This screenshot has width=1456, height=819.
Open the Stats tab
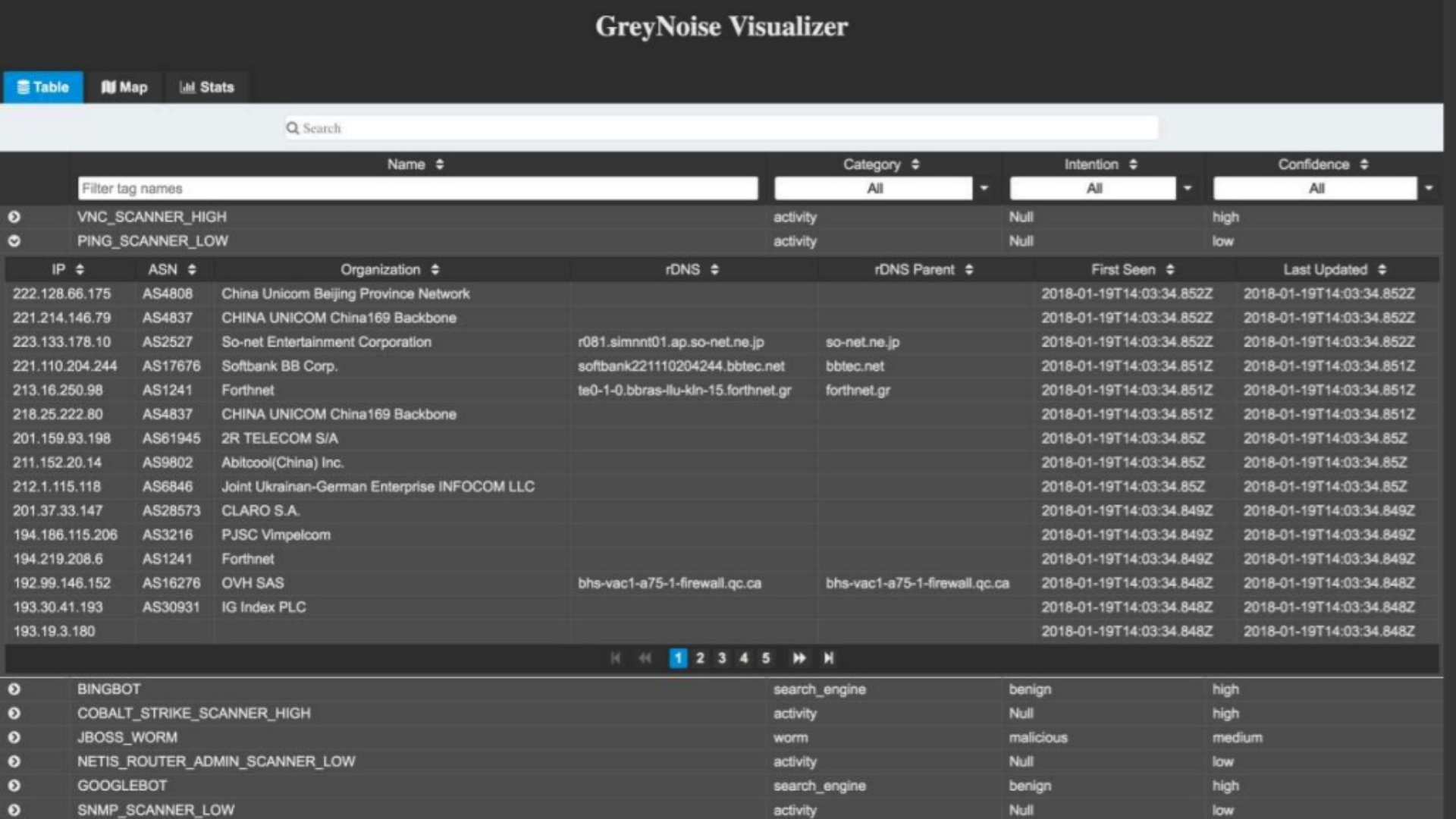[x=206, y=87]
